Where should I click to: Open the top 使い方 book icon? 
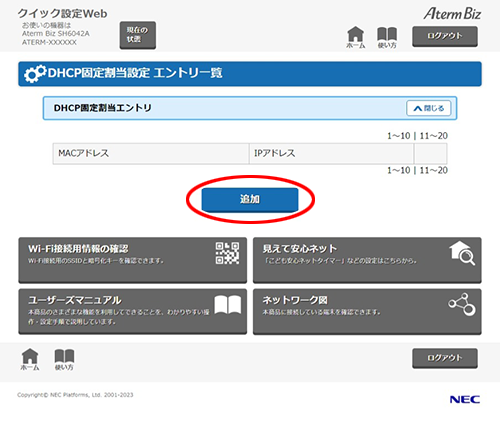[387, 38]
